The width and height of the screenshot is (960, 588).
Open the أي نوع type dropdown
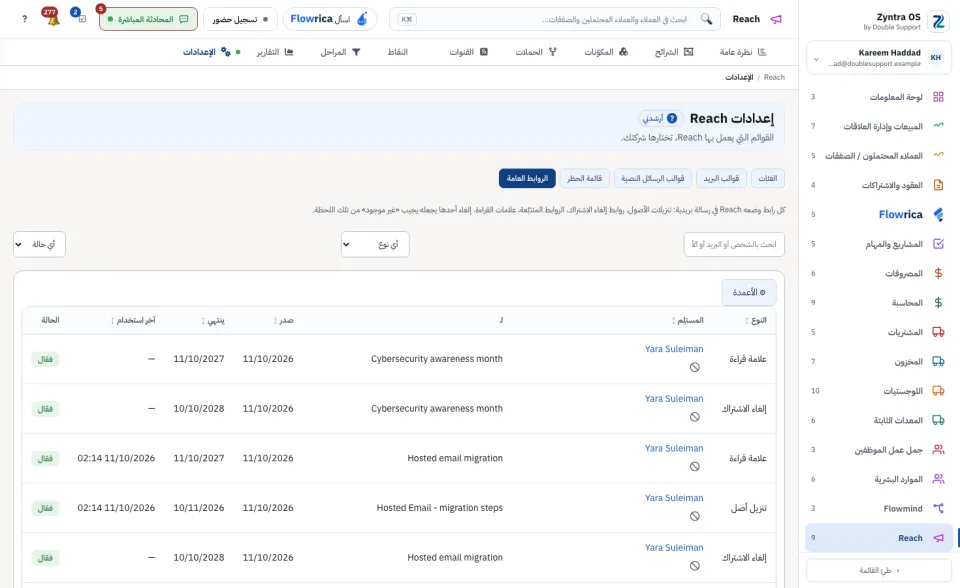pos(375,244)
